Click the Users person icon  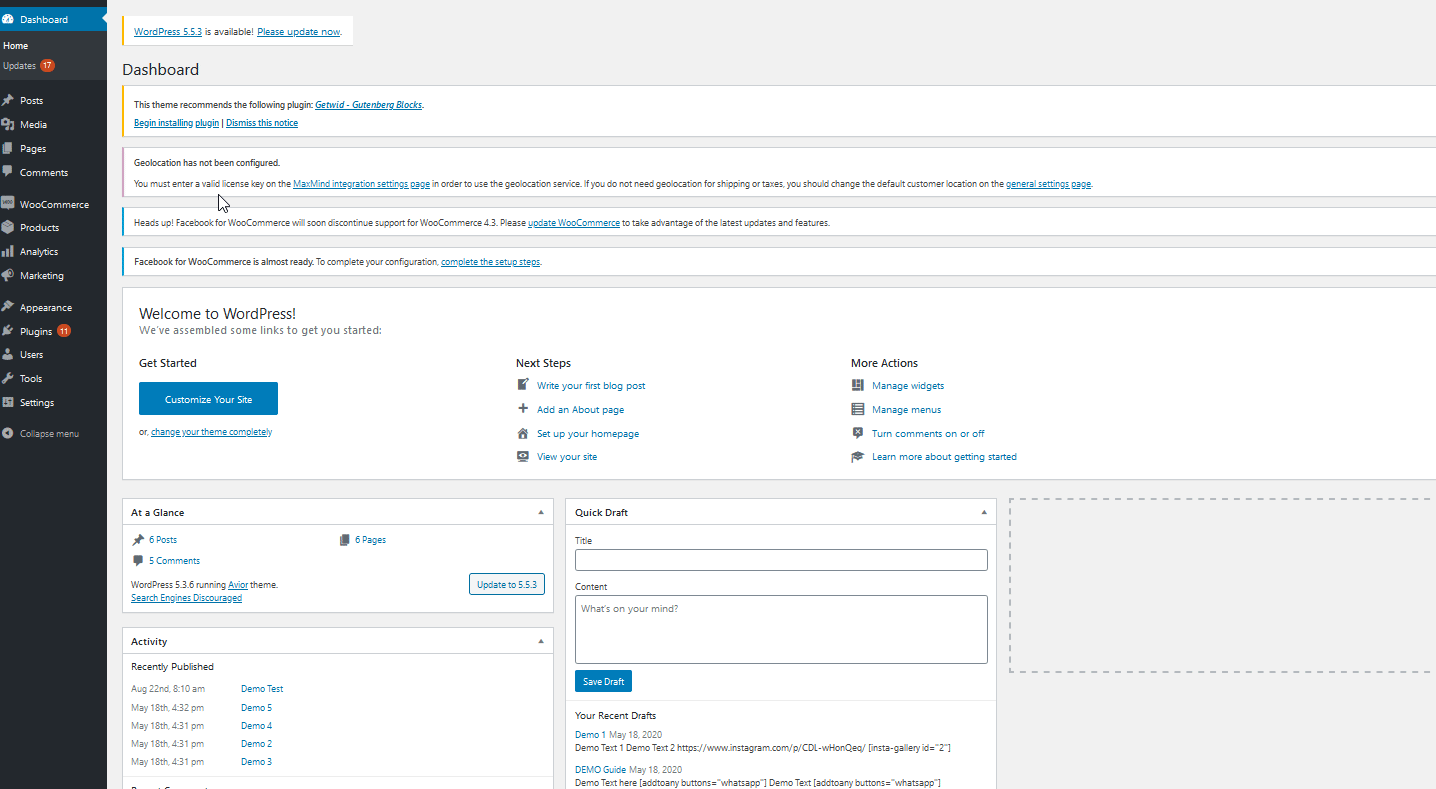click(8, 354)
